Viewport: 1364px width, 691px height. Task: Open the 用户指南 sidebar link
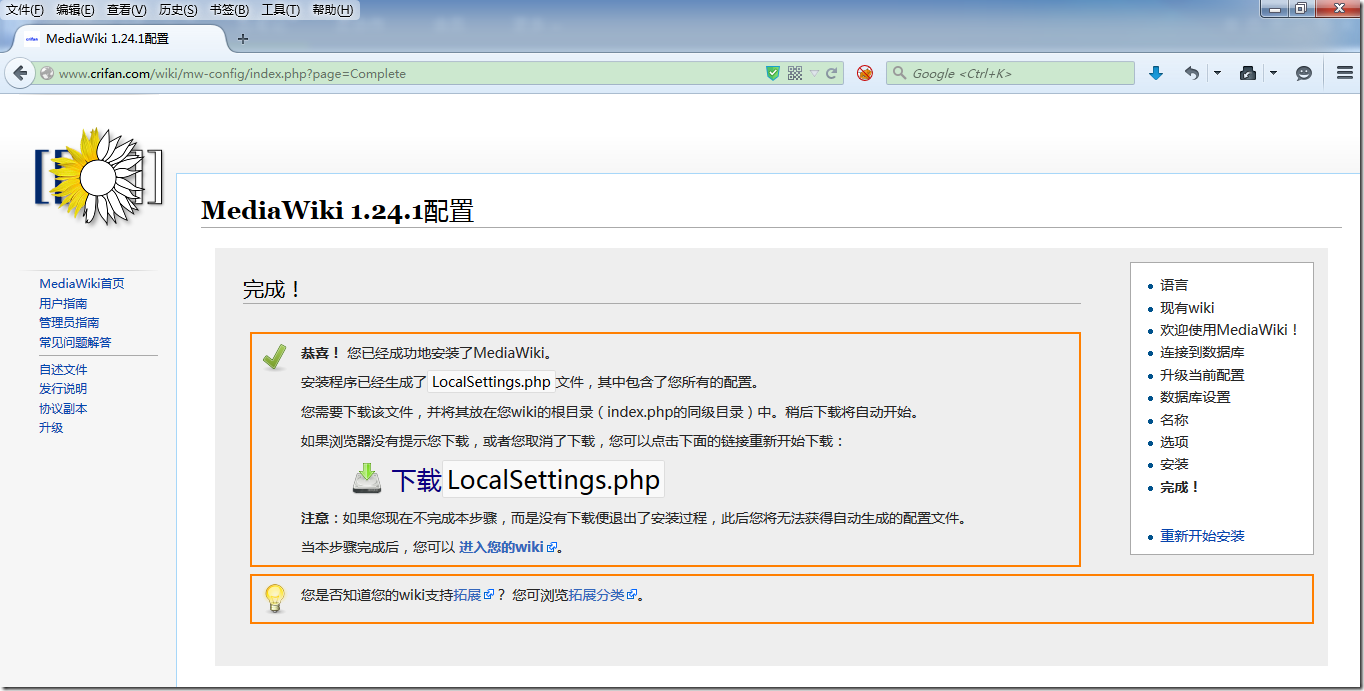pyautogui.click(x=63, y=303)
